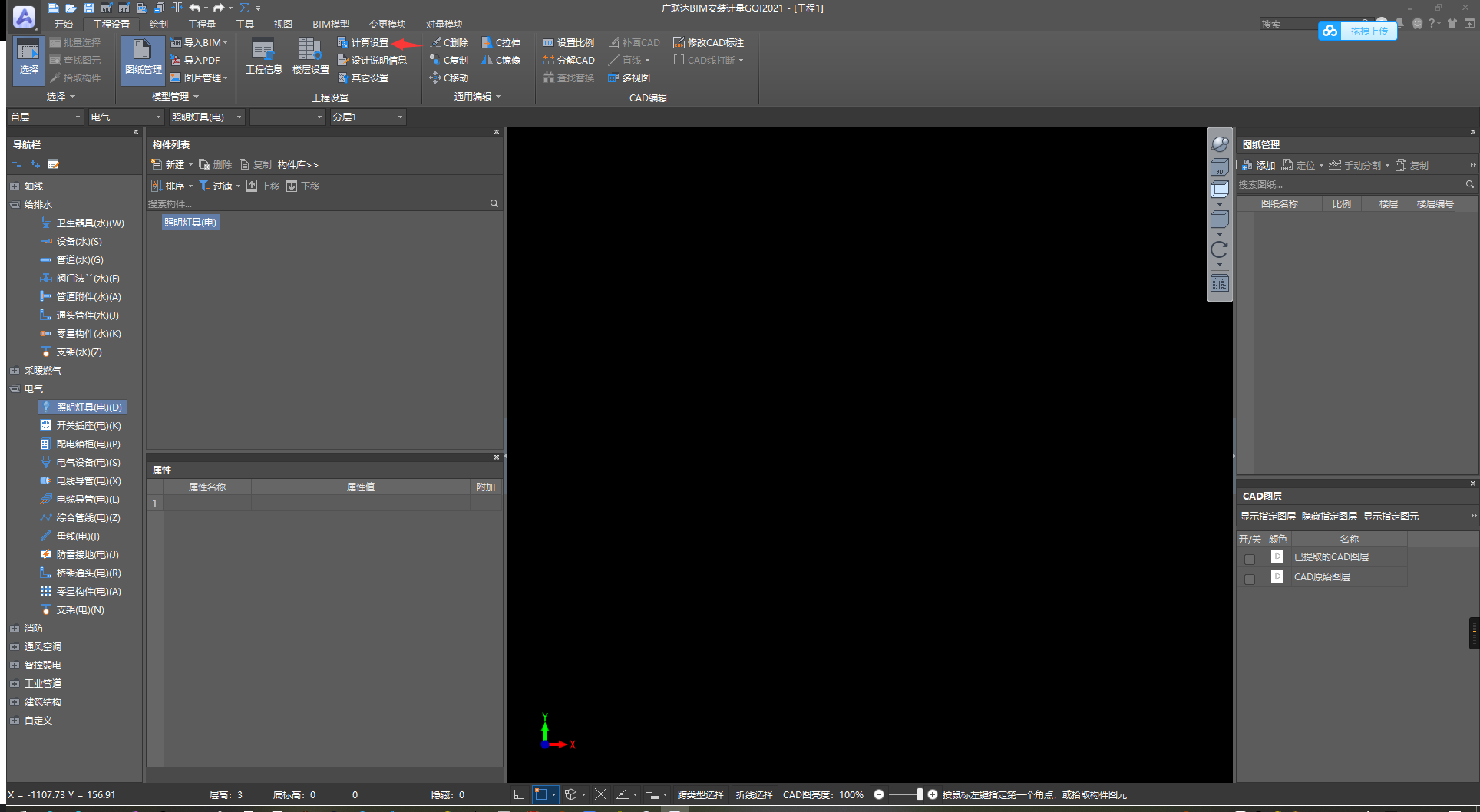Click 显示指定图层 in CAD图层 panel
The height and width of the screenshot is (812, 1480).
[1267, 517]
